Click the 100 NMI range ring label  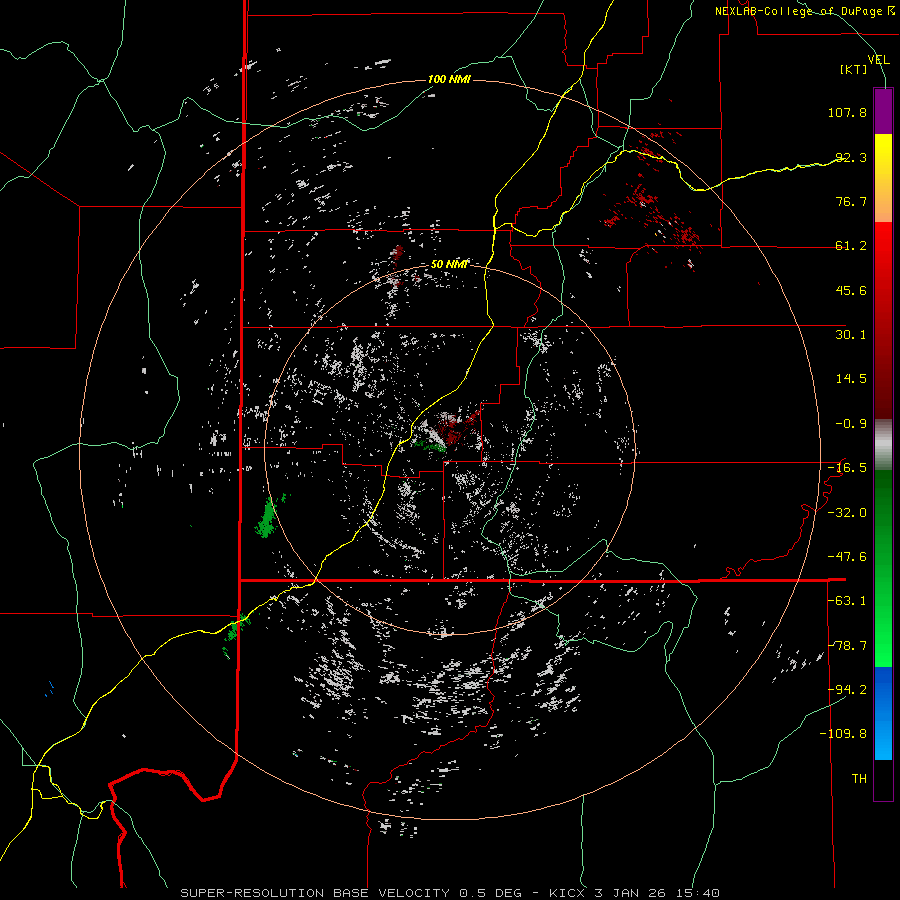[449, 79]
